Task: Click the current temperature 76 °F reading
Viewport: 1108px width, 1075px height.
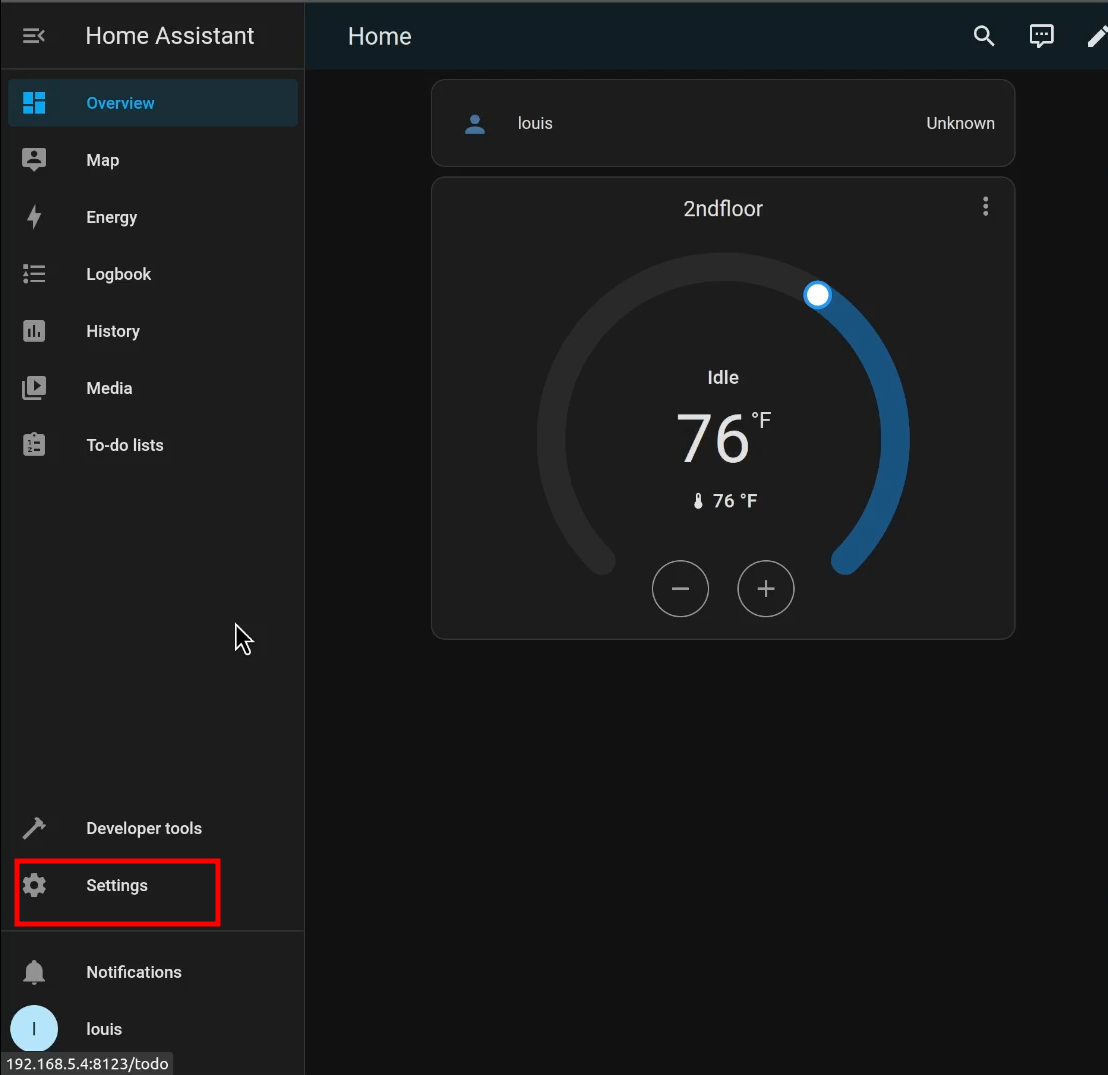Action: pos(724,501)
